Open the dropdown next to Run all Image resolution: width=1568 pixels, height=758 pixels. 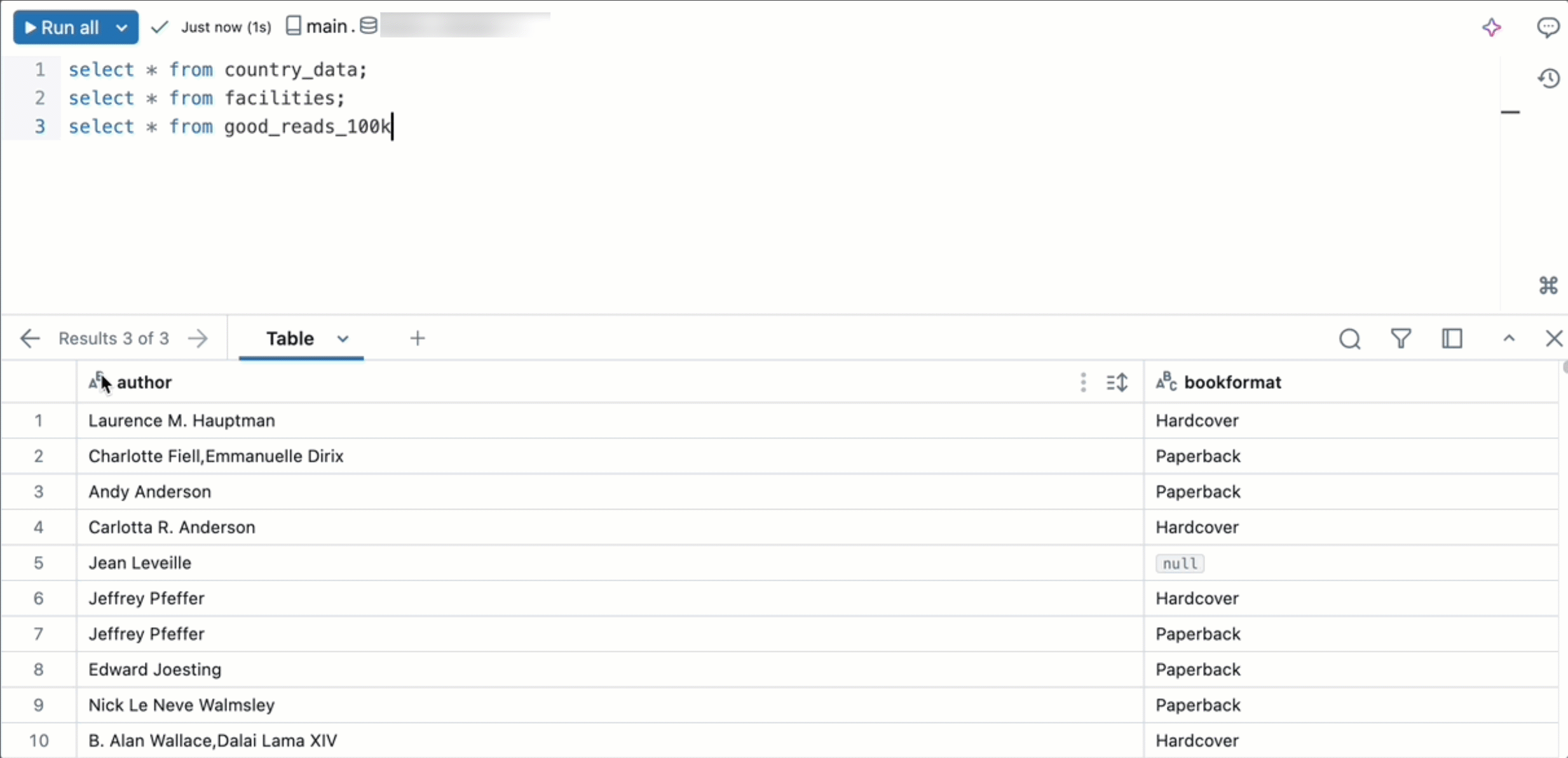[x=120, y=27]
